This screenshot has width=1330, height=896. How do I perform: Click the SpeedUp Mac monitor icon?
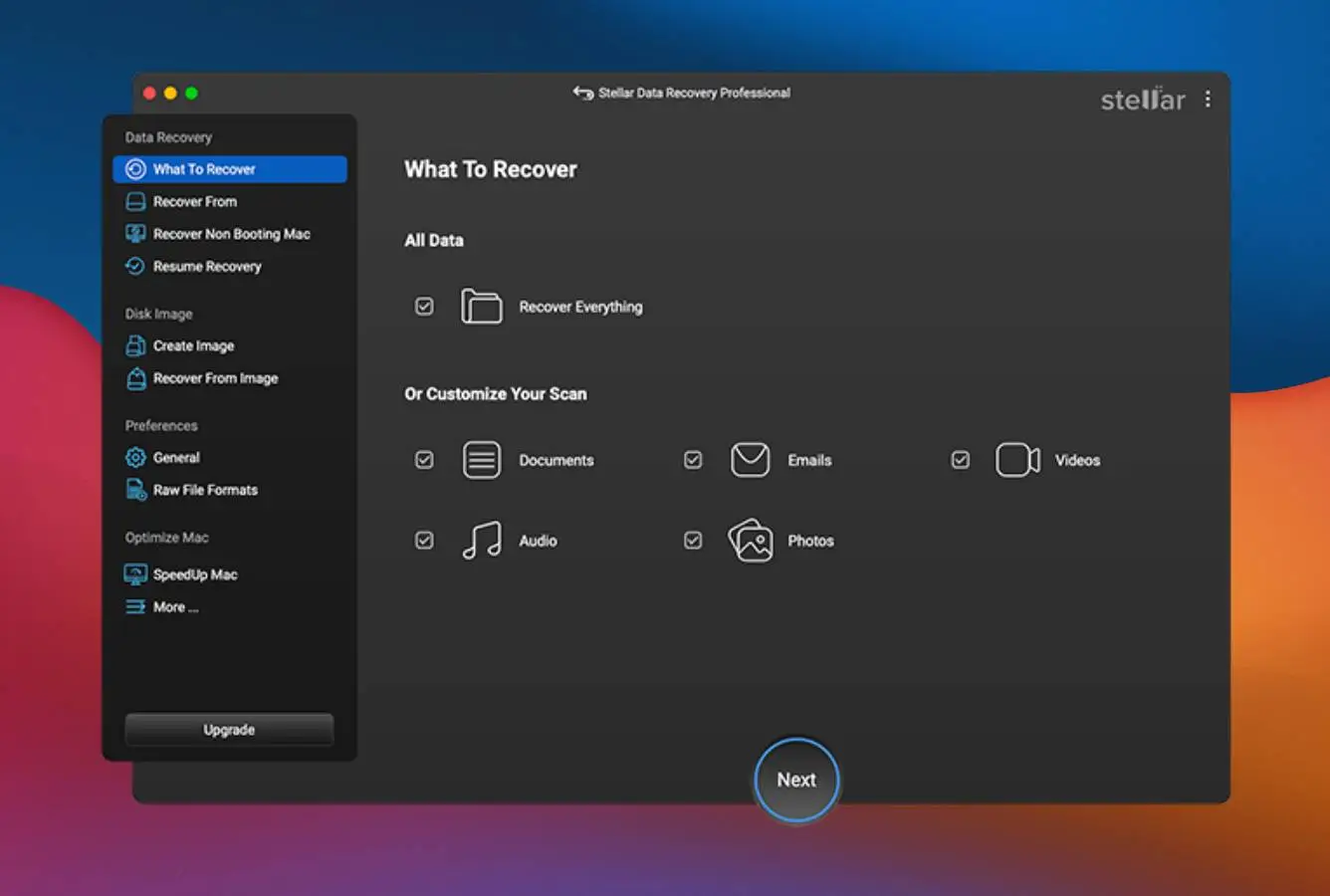135,574
